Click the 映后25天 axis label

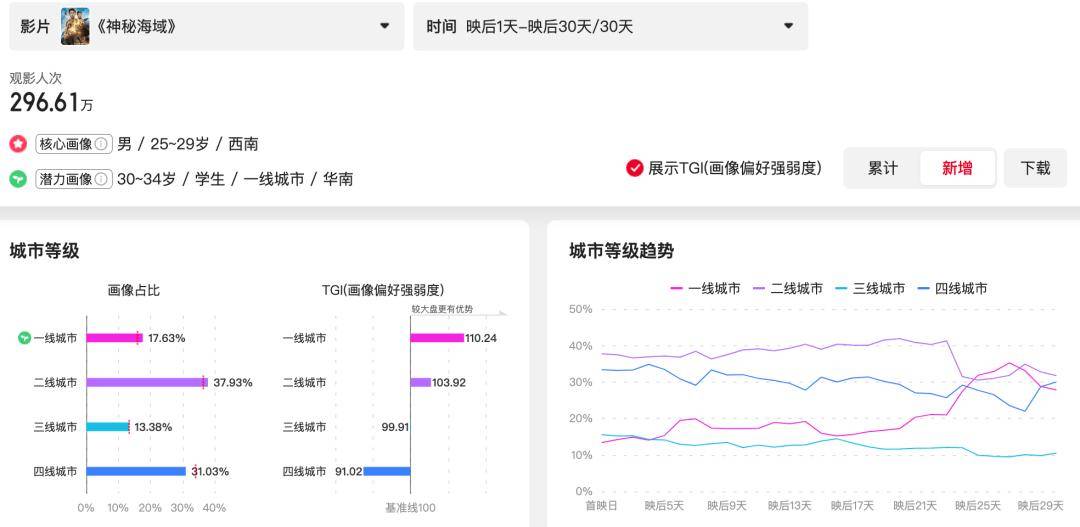977,506
